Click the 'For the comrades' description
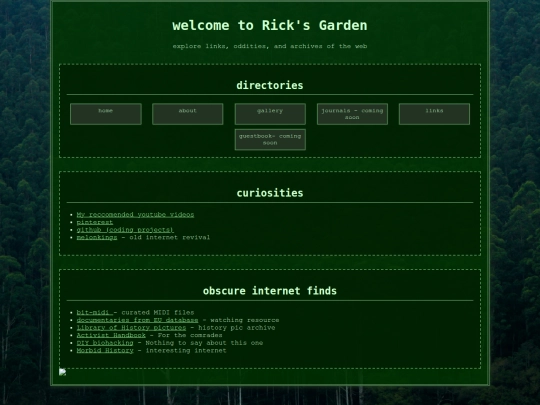Viewport: 540px width, 405px height. (x=190, y=335)
